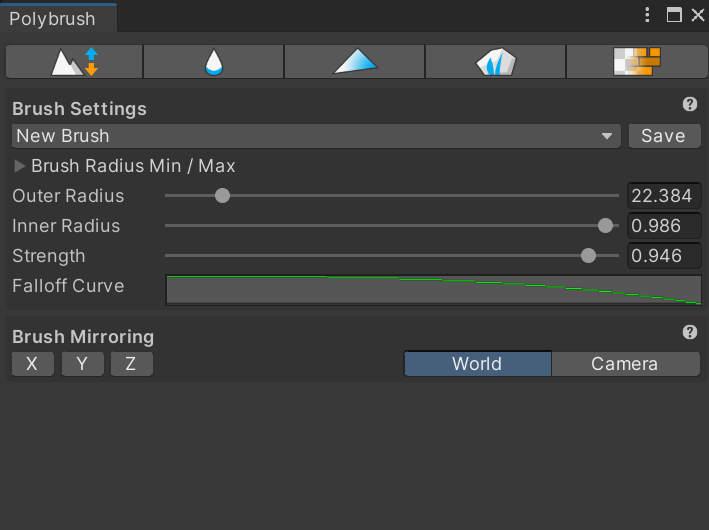The height and width of the screenshot is (530, 709).
Task: Click the Inner Radius label
Action: (66, 226)
